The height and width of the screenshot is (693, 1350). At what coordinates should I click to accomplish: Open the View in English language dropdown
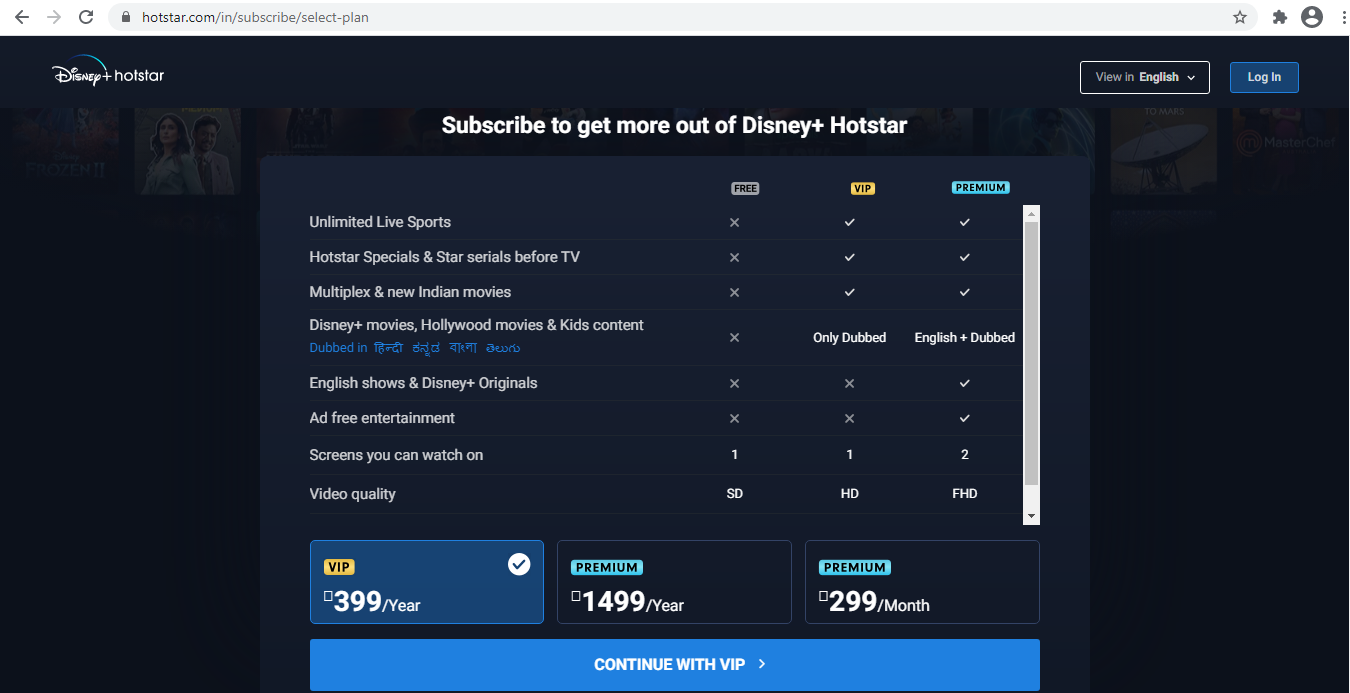click(1145, 77)
